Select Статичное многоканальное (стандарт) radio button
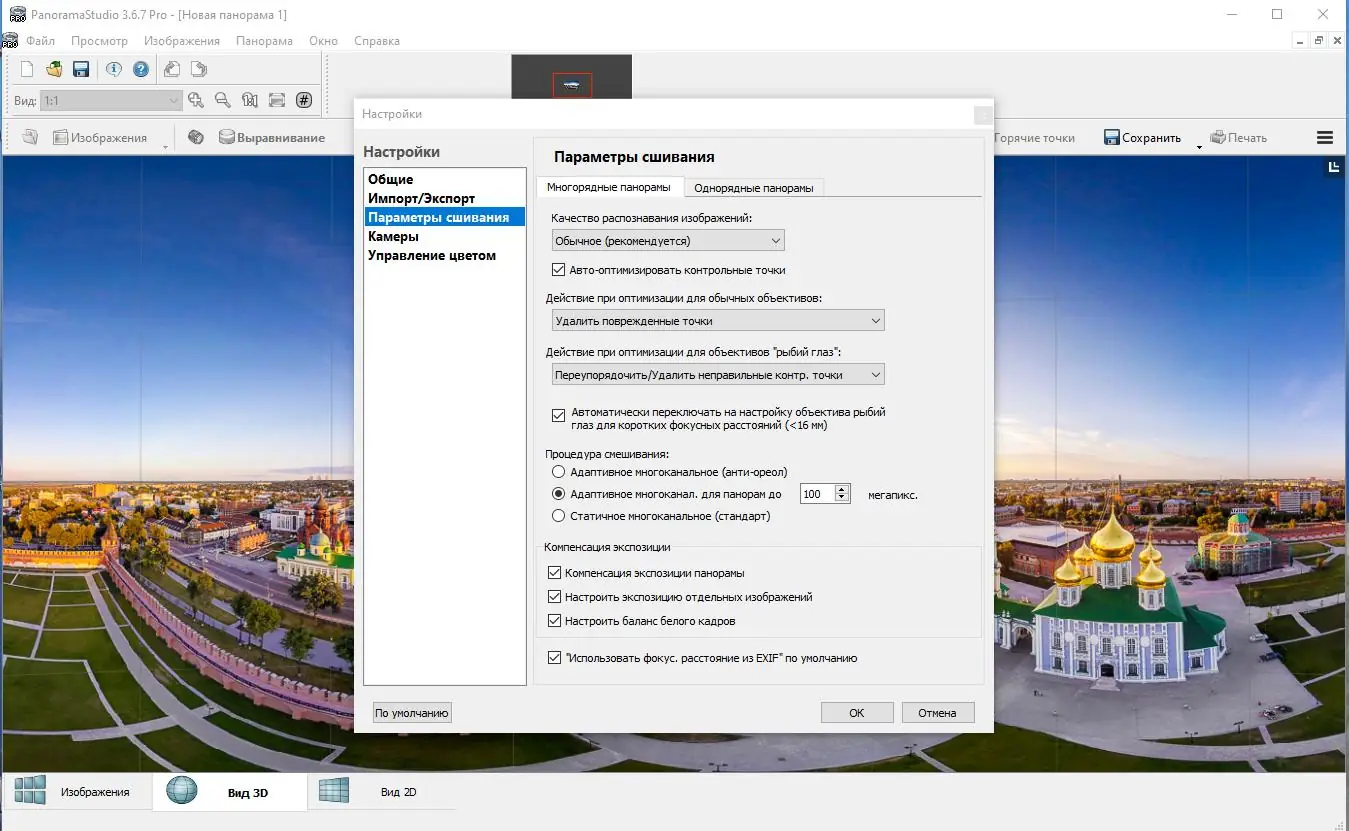Image resolution: width=1349 pixels, height=831 pixels. click(x=558, y=516)
